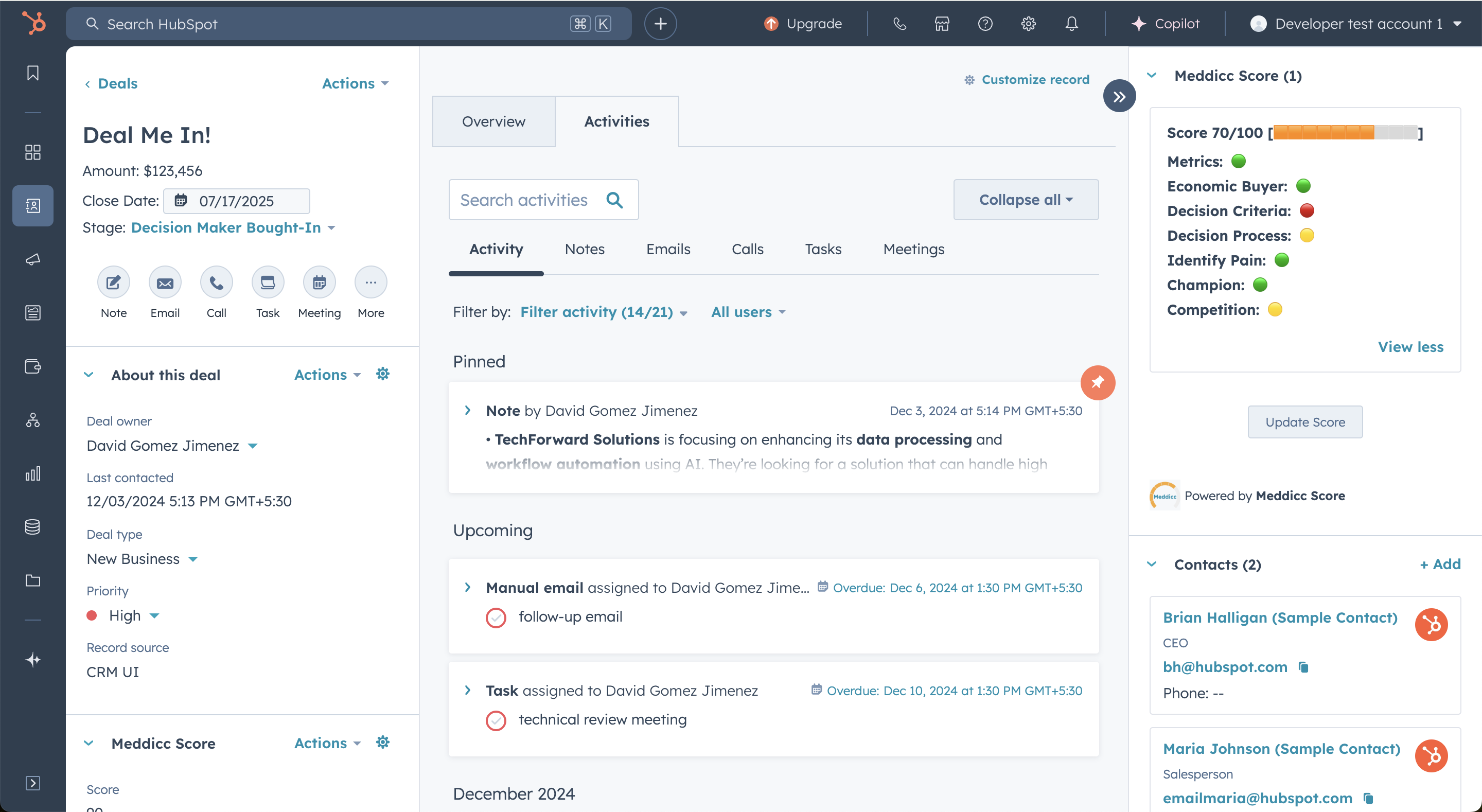The width and height of the screenshot is (1482, 812).
Task: Open the Content icon in sidebar
Action: tap(33, 312)
